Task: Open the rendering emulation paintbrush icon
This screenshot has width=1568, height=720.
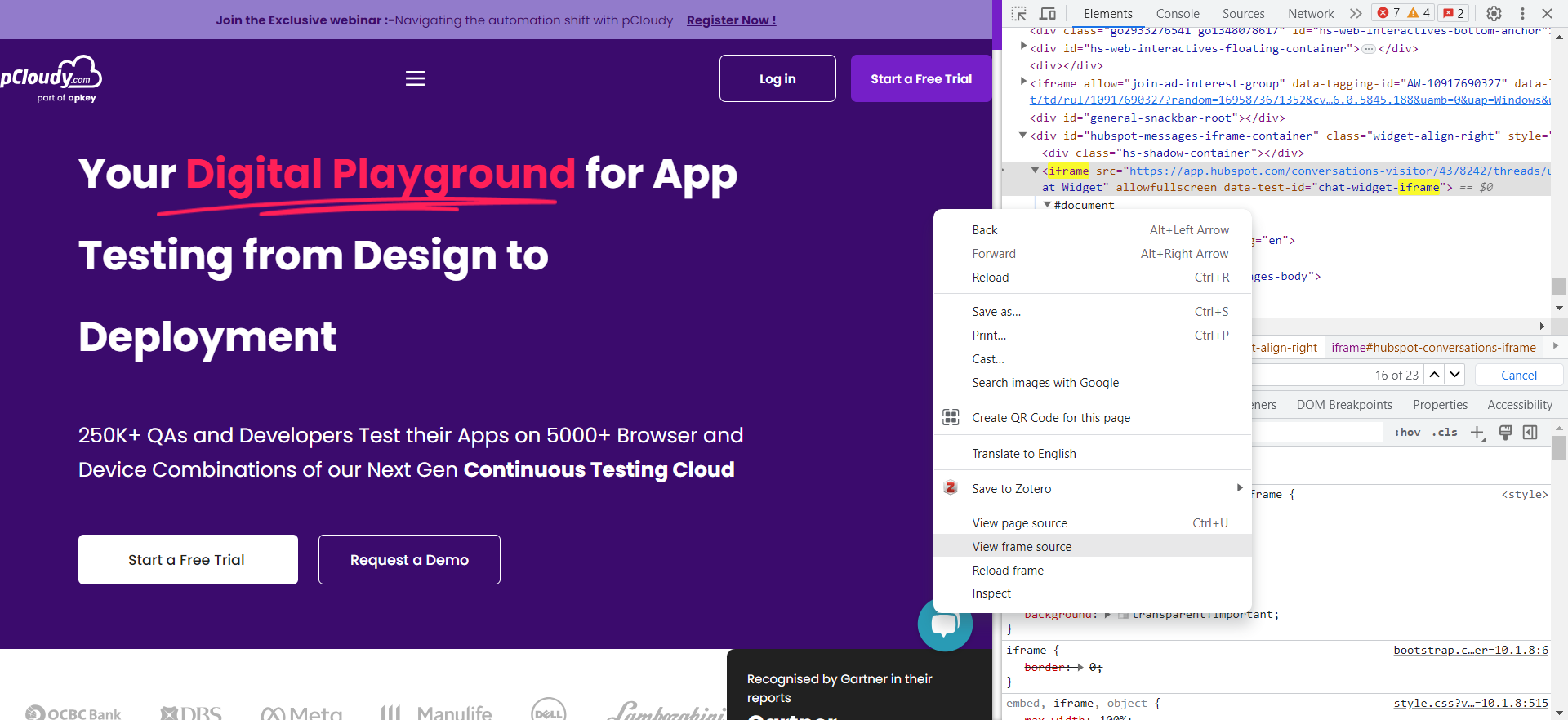Action: (1505, 433)
